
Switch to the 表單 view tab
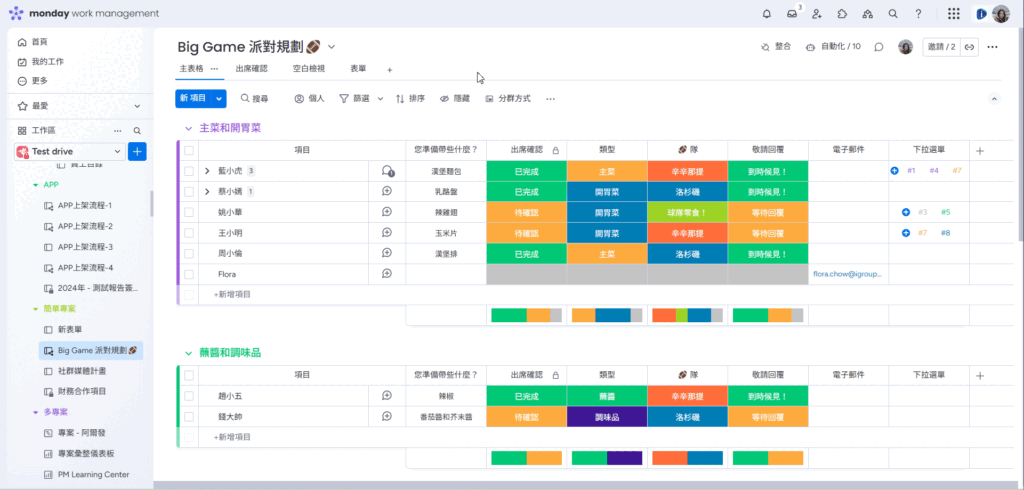pos(358,69)
